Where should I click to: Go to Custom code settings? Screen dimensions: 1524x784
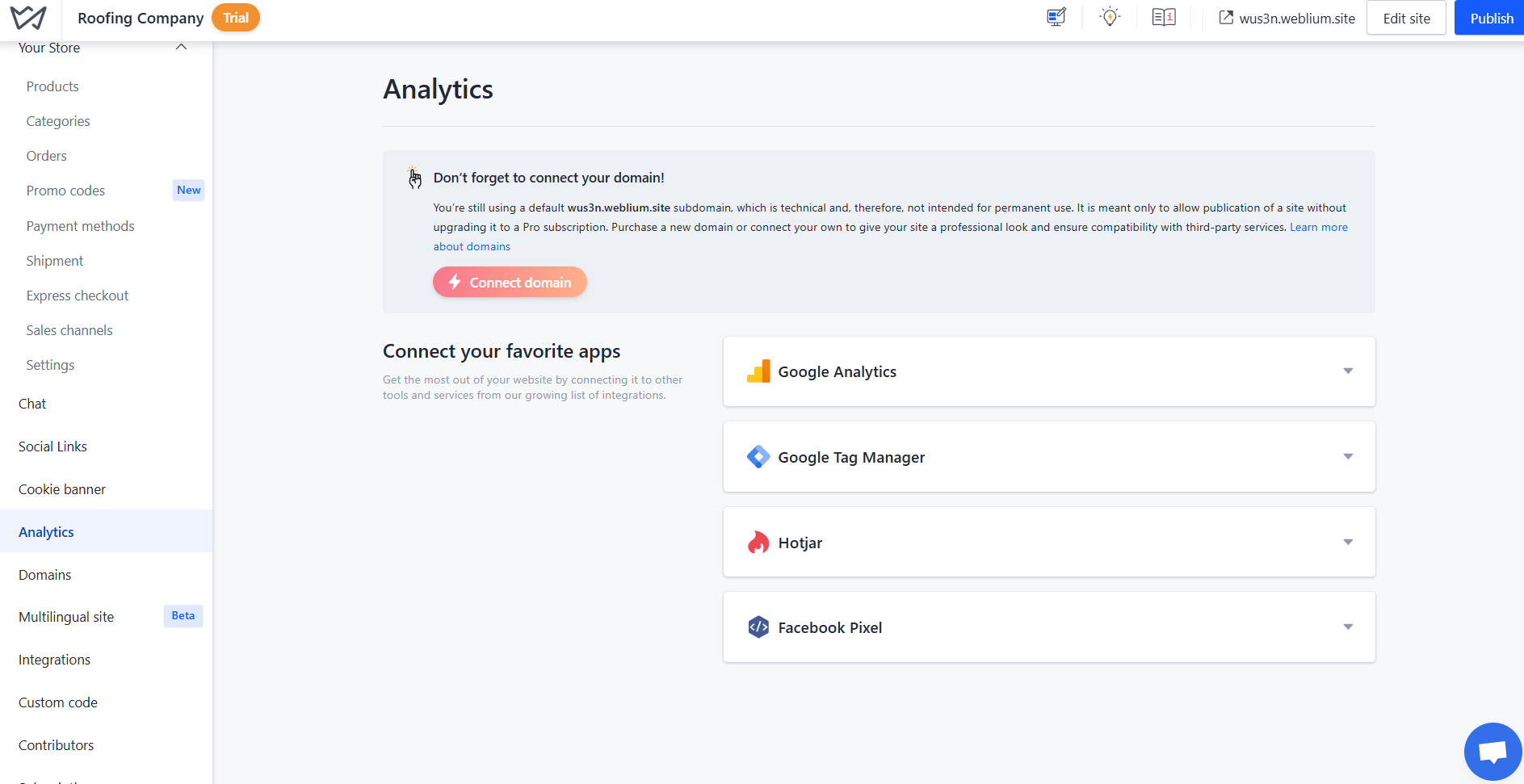pos(58,702)
